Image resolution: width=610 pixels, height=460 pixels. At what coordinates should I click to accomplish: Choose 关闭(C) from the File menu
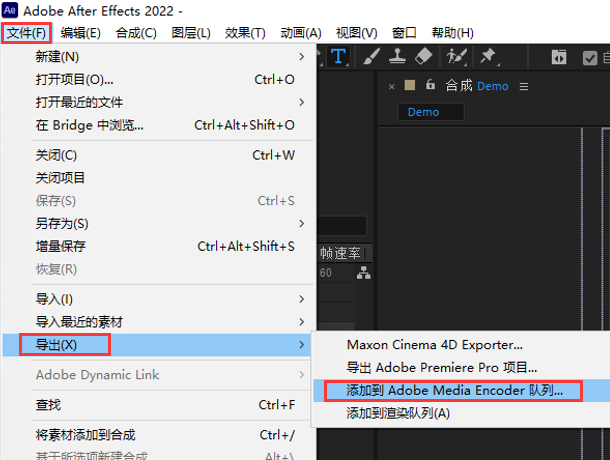(158, 155)
